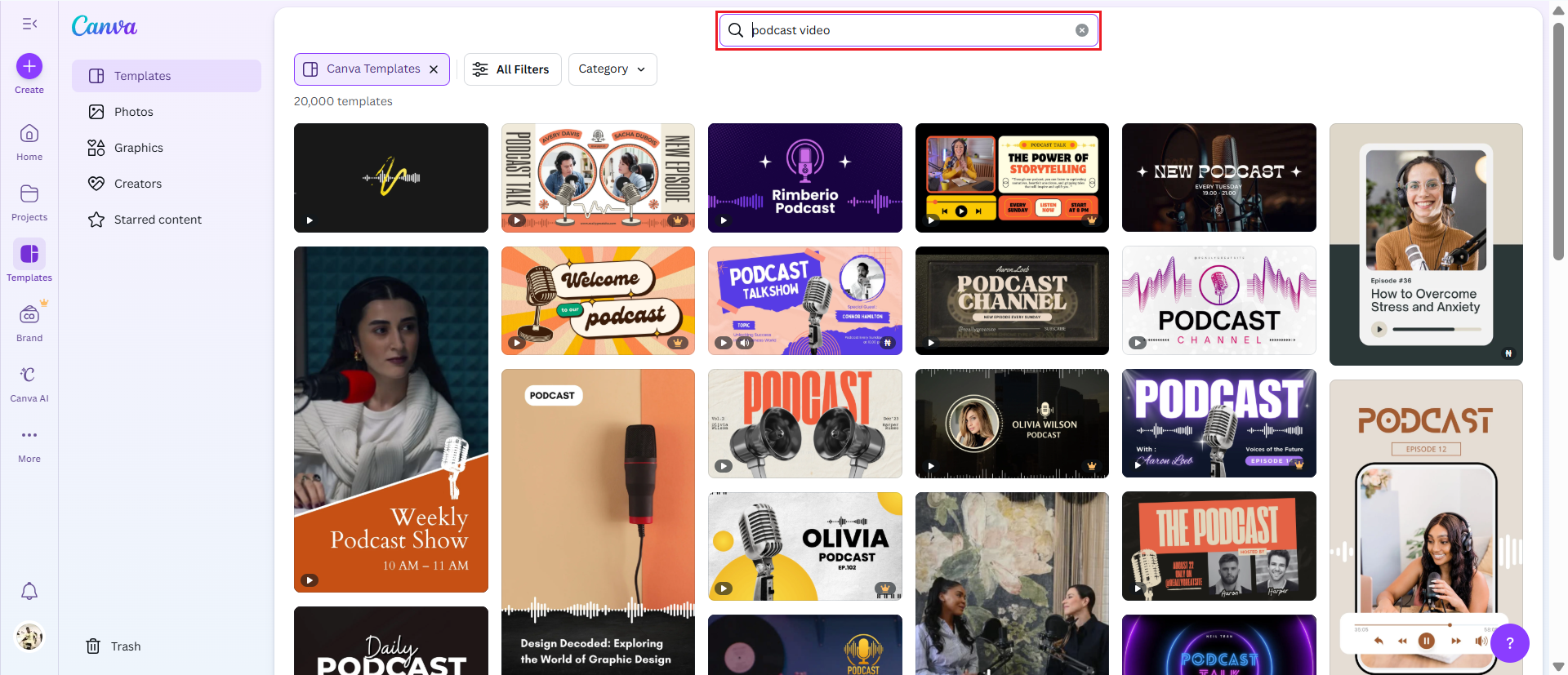This screenshot has height=675, width=1568.
Task: Open the Podcast Talkshow template
Action: pos(805,300)
